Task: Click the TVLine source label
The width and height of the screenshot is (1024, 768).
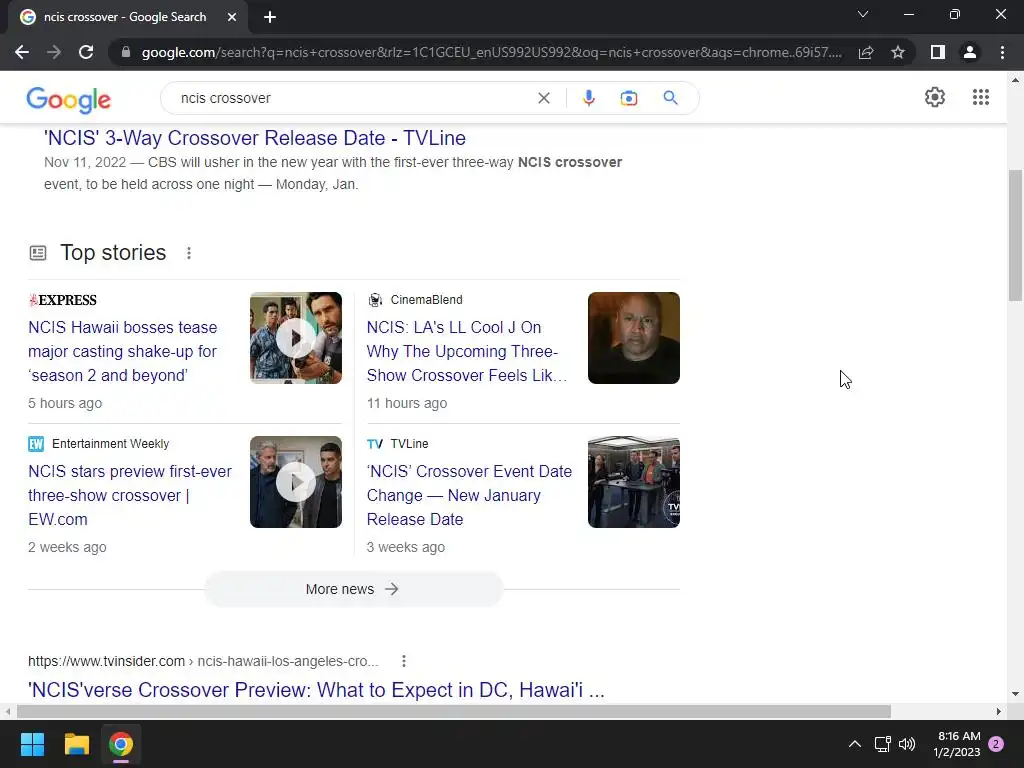Action: [409, 444]
